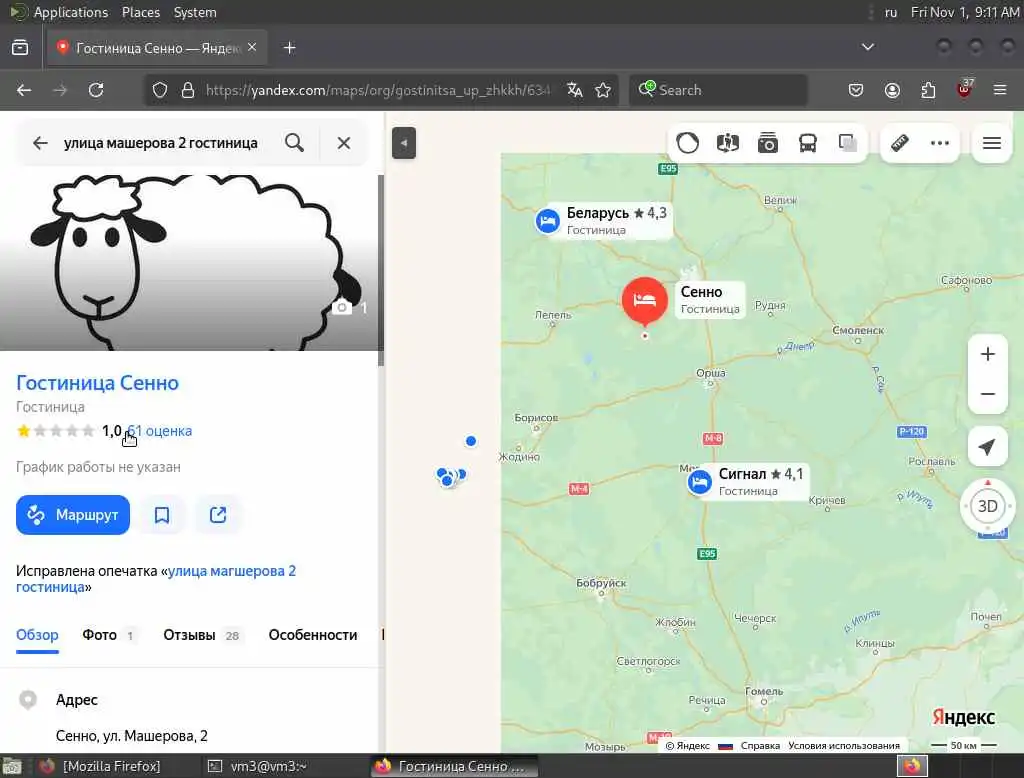The width and height of the screenshot is (1024, 778).
Task: Click the search field with hotel query
Action: click(161, 143)
